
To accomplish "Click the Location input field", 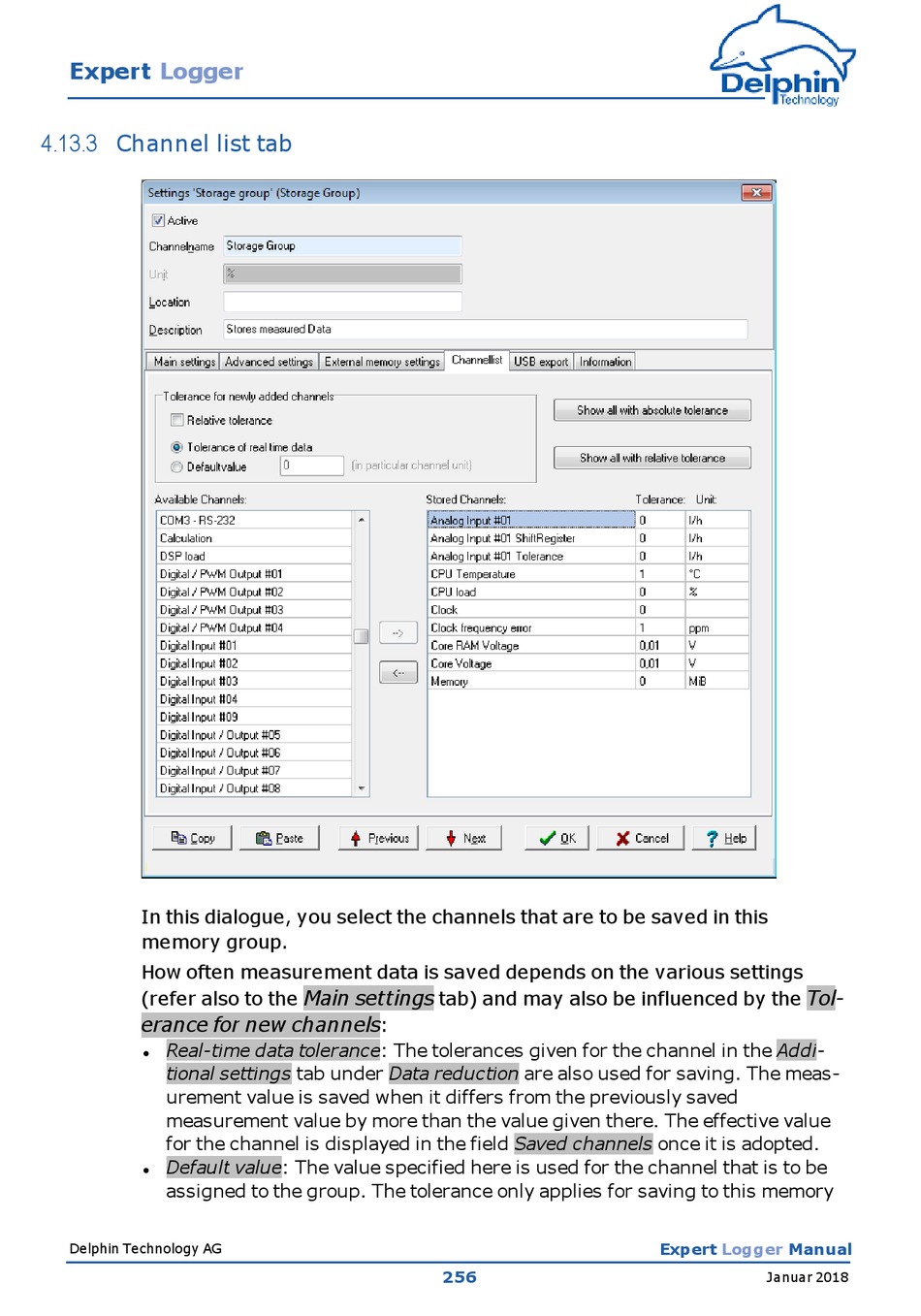I will pyautogui.click(x=342, y=303).
